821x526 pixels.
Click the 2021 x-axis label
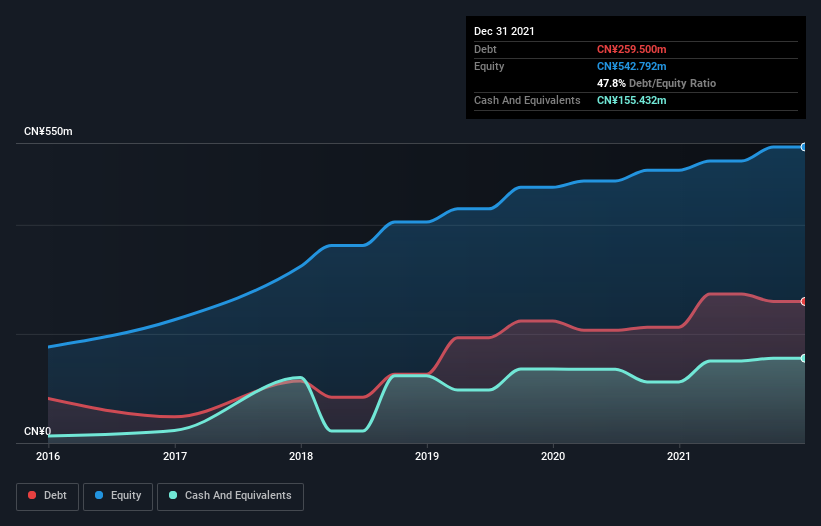pos(679,456)
